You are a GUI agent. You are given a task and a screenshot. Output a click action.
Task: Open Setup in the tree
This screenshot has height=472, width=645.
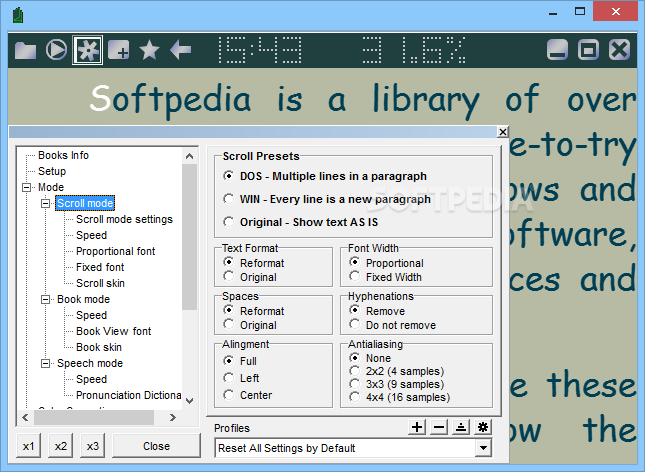[52, 171]
